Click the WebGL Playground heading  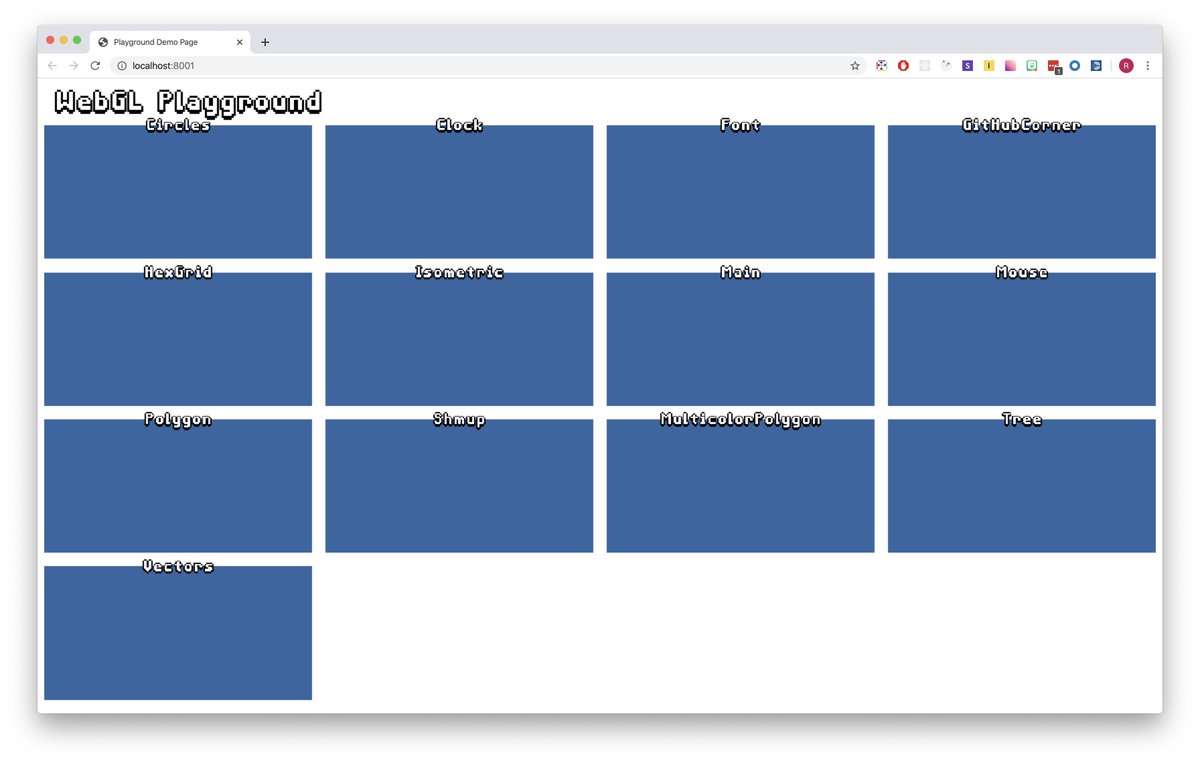[188, 102]
